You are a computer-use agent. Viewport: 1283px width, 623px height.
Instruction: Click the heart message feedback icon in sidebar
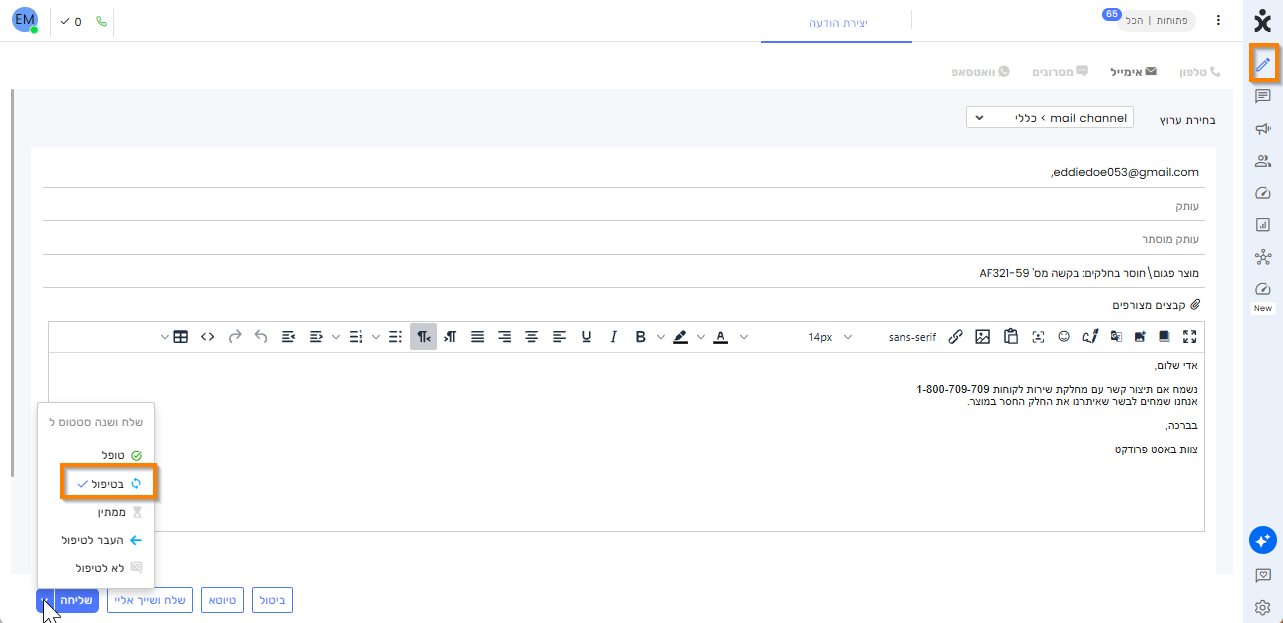(1263, 575)
